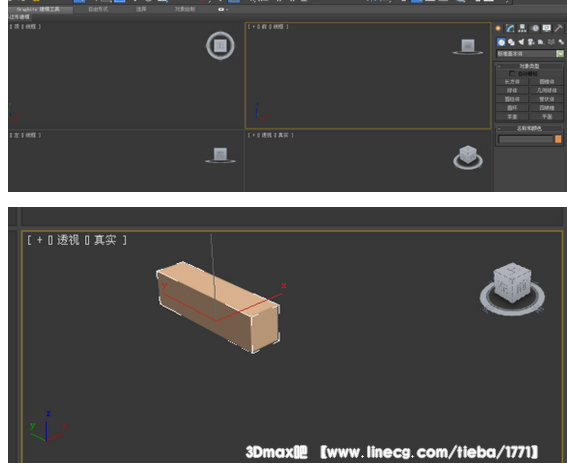
Task: Click the ViewCube in the front viewport
Action: (468, 47)
